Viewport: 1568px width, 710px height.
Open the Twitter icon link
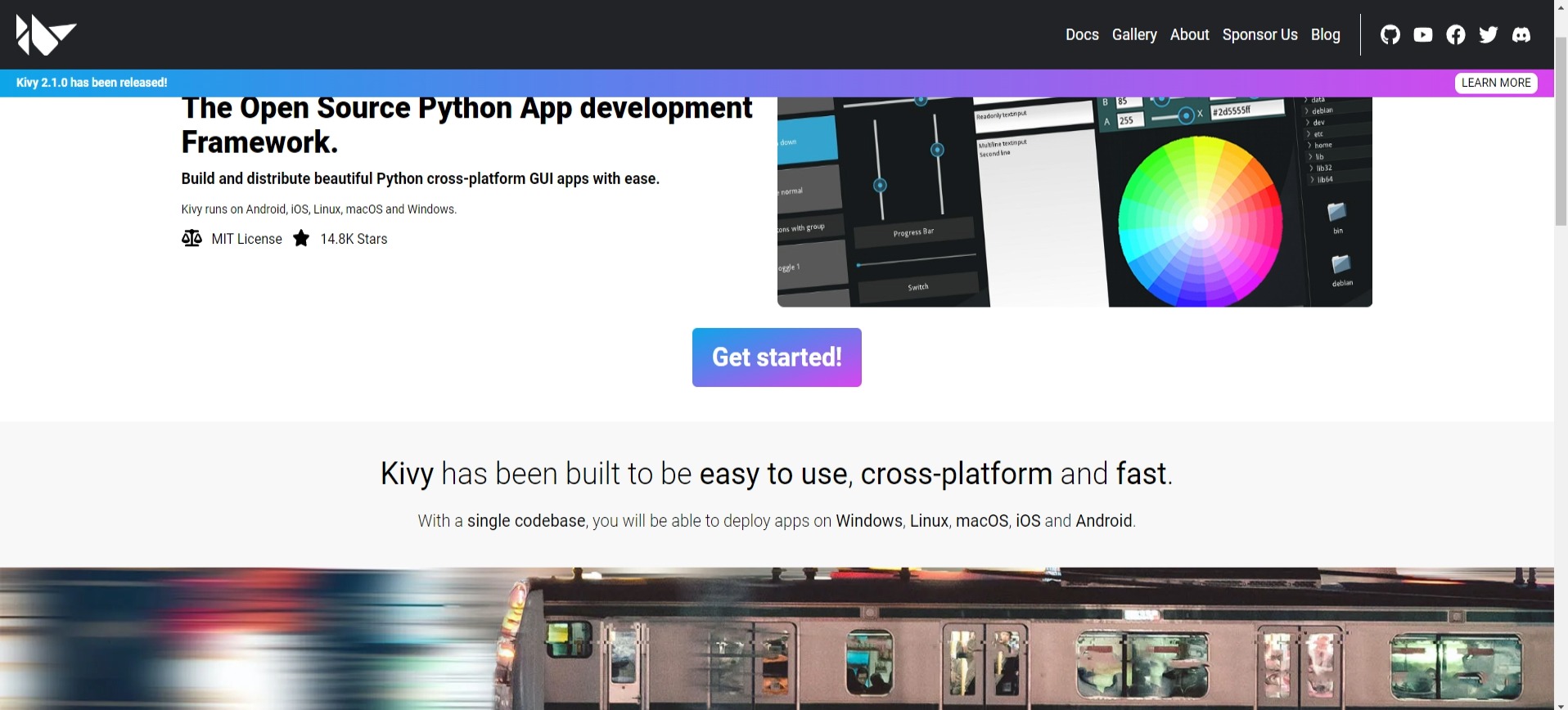point(1488,34)
